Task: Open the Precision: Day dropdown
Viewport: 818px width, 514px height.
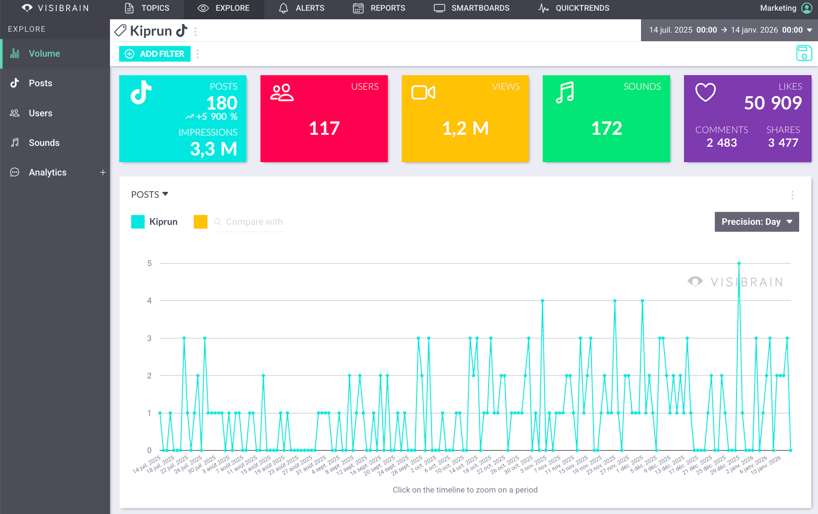Action: point(756,222)
